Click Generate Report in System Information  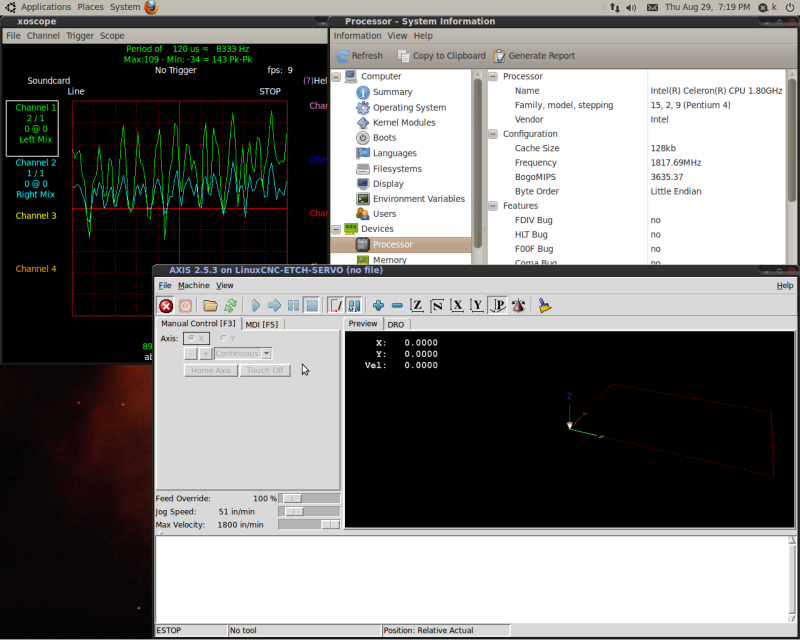534,56
